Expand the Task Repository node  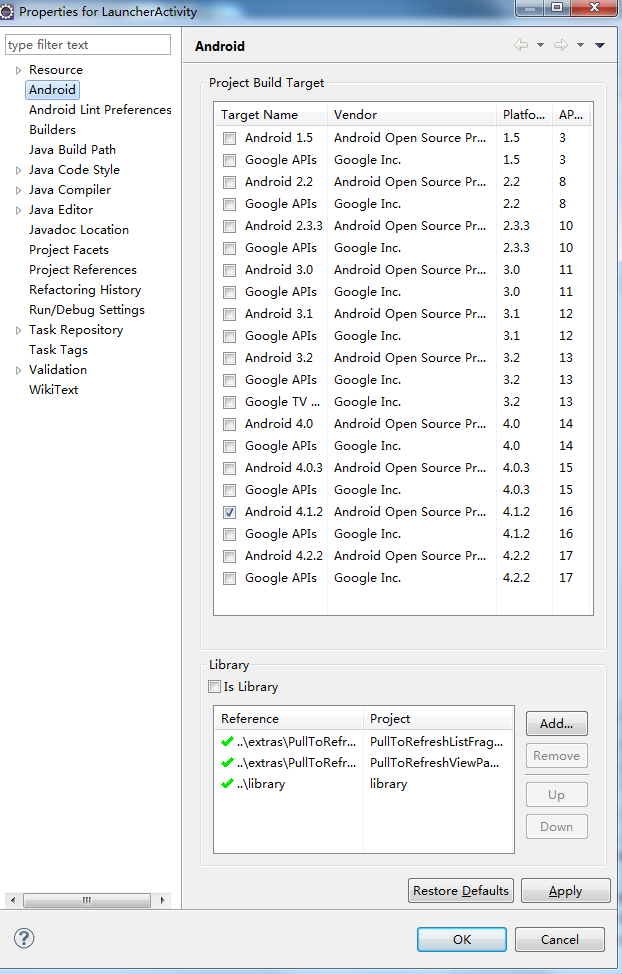pos(19,330)
